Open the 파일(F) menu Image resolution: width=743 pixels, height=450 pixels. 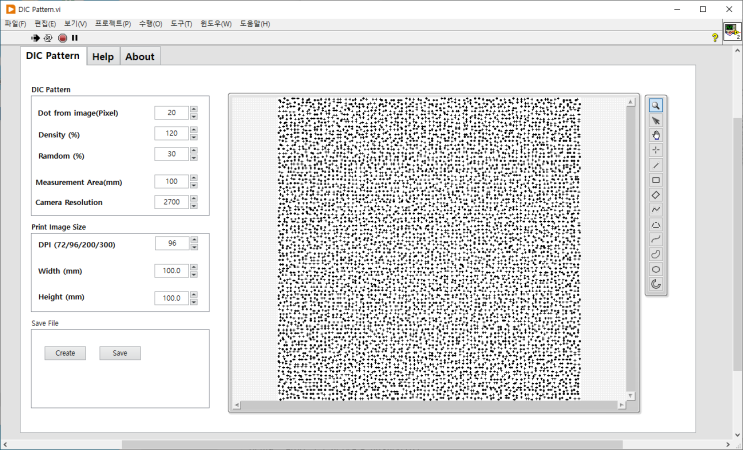click(x=16, y=24)
